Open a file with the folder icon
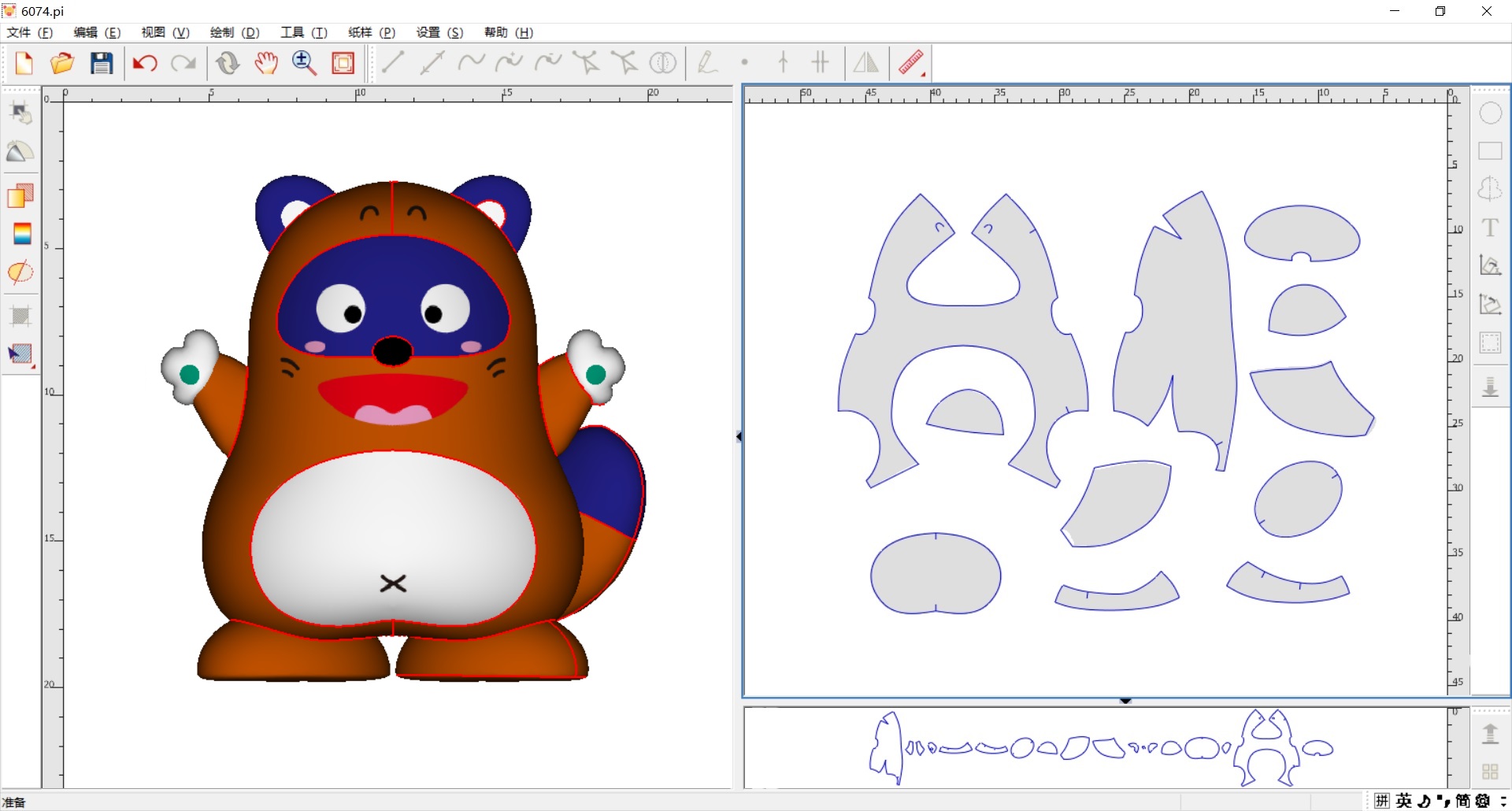The height and width of the screenshot is (811, 1512). tap(62, 63)
